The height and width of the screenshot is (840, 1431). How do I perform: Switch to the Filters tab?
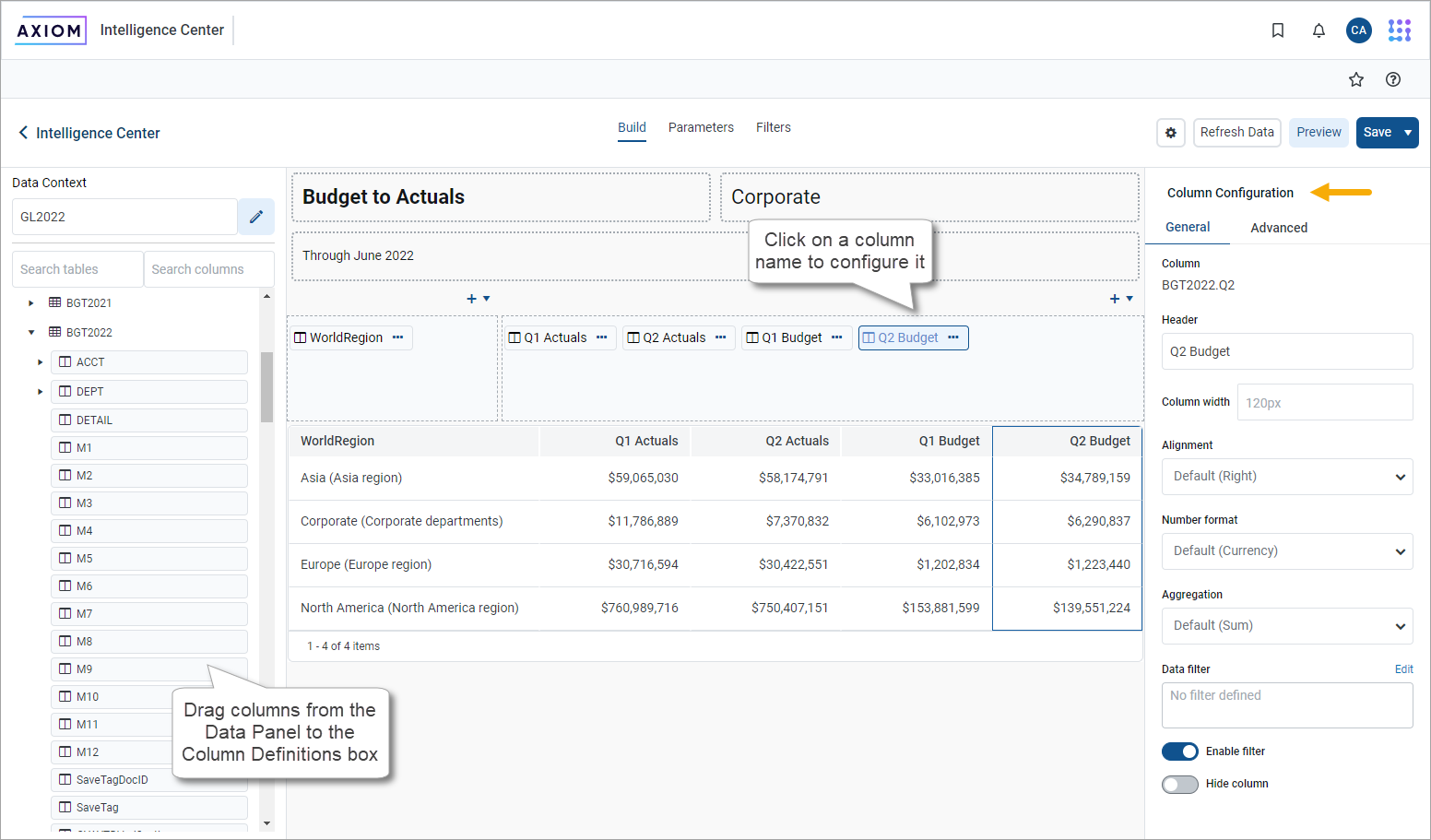pos(773,127)
